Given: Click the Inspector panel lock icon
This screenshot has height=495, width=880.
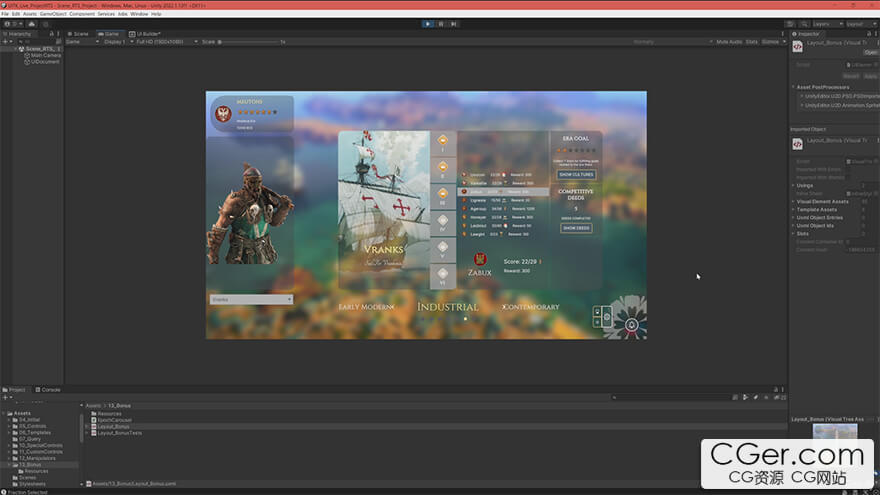Looking at the screenshot, I should point(869,34).
